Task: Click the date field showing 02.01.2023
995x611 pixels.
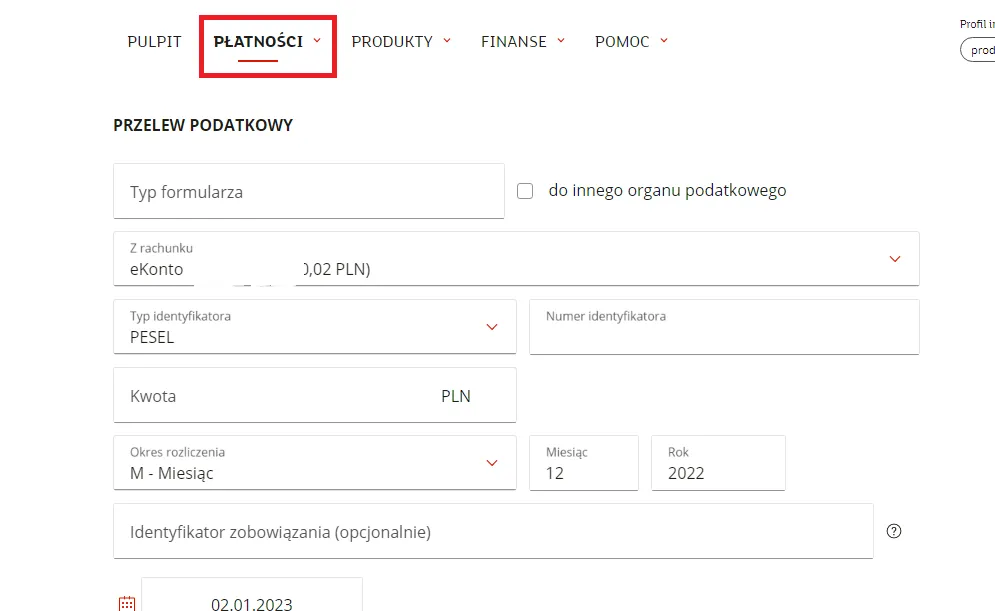Action: [252, 602]
